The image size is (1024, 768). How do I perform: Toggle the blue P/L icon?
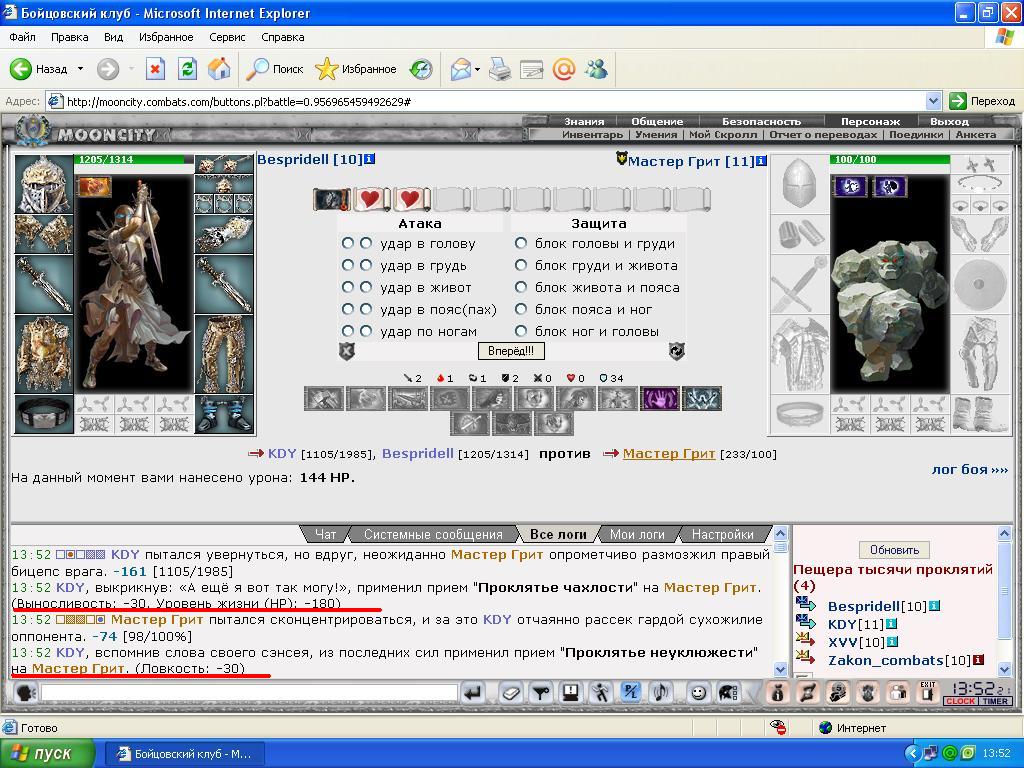630,692
